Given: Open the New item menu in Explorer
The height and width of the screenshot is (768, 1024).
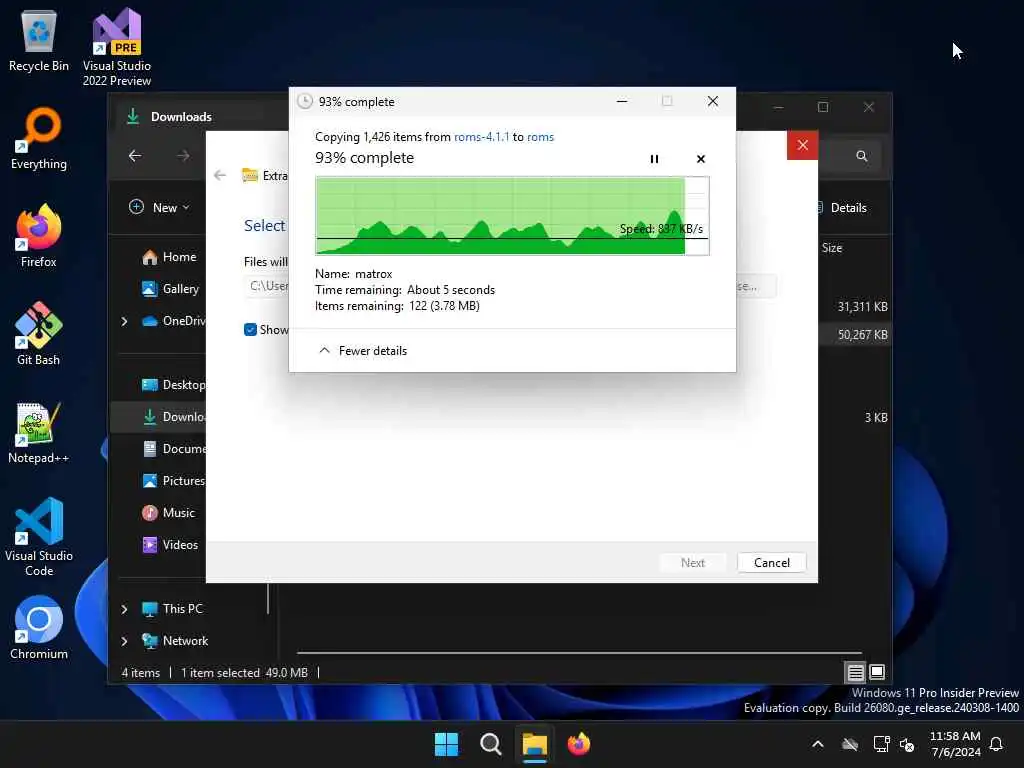Looking at the screenshot, I should coord(159,207).
